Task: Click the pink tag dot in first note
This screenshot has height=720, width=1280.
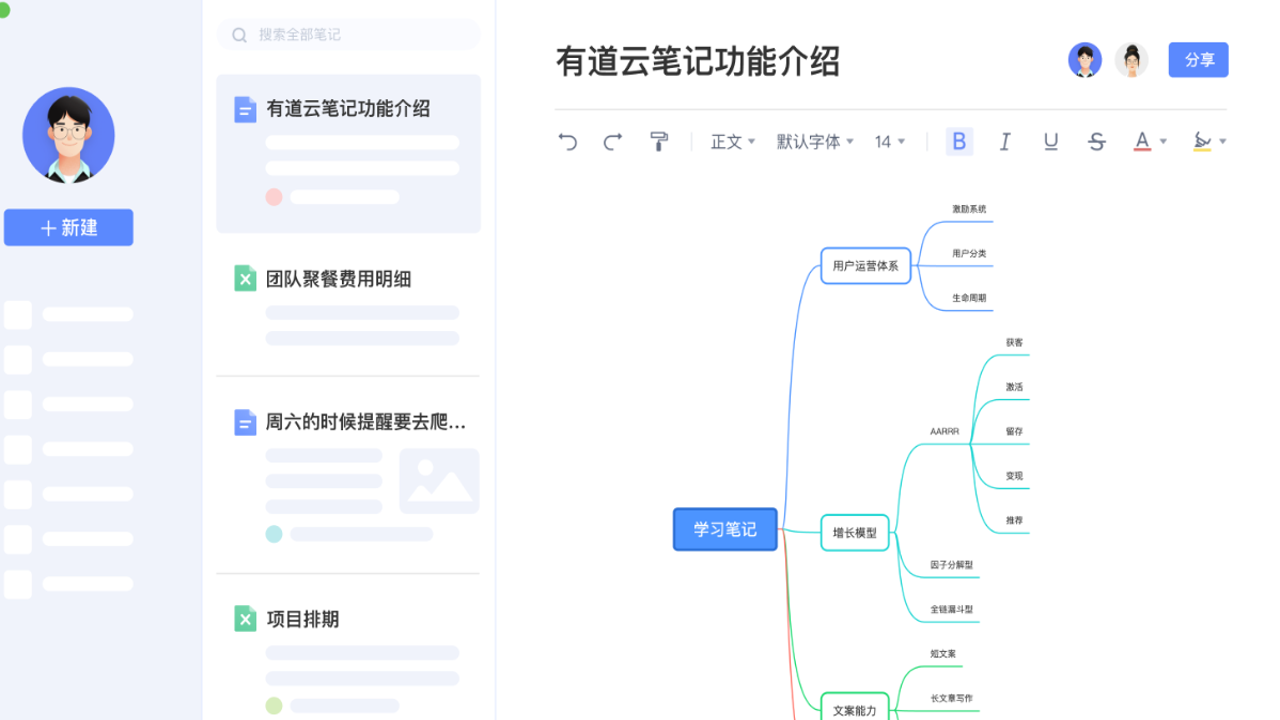Action: click(274, 197)
